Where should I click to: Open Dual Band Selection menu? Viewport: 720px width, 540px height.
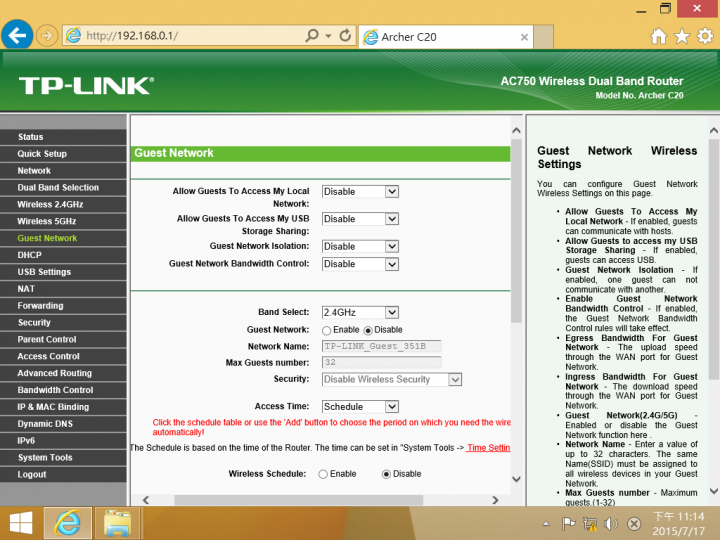click(x=63, y=188)
